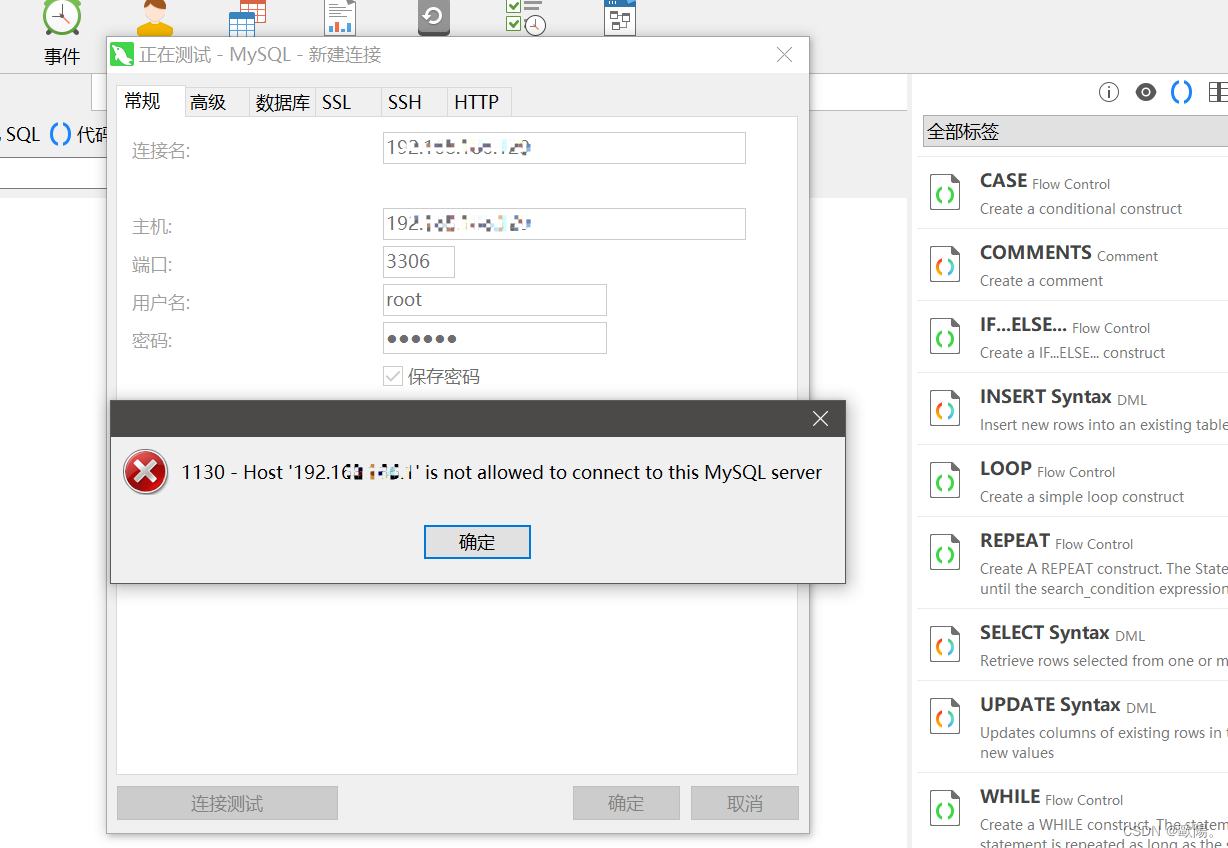Image resolution: width=1228 pixels, height=848 pixels.
Task: Select the IF...ELSE... snippet title
Action: click(x=1065, y=325)
